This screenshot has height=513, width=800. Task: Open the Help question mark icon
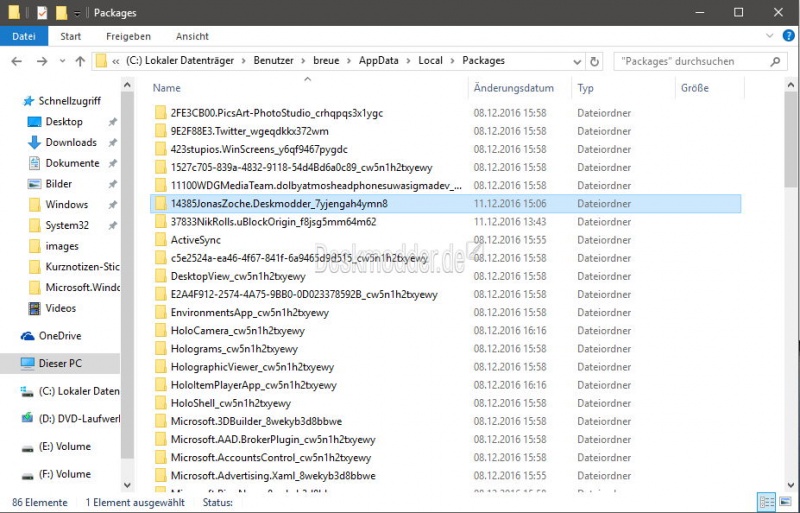(x=786, y=36)
